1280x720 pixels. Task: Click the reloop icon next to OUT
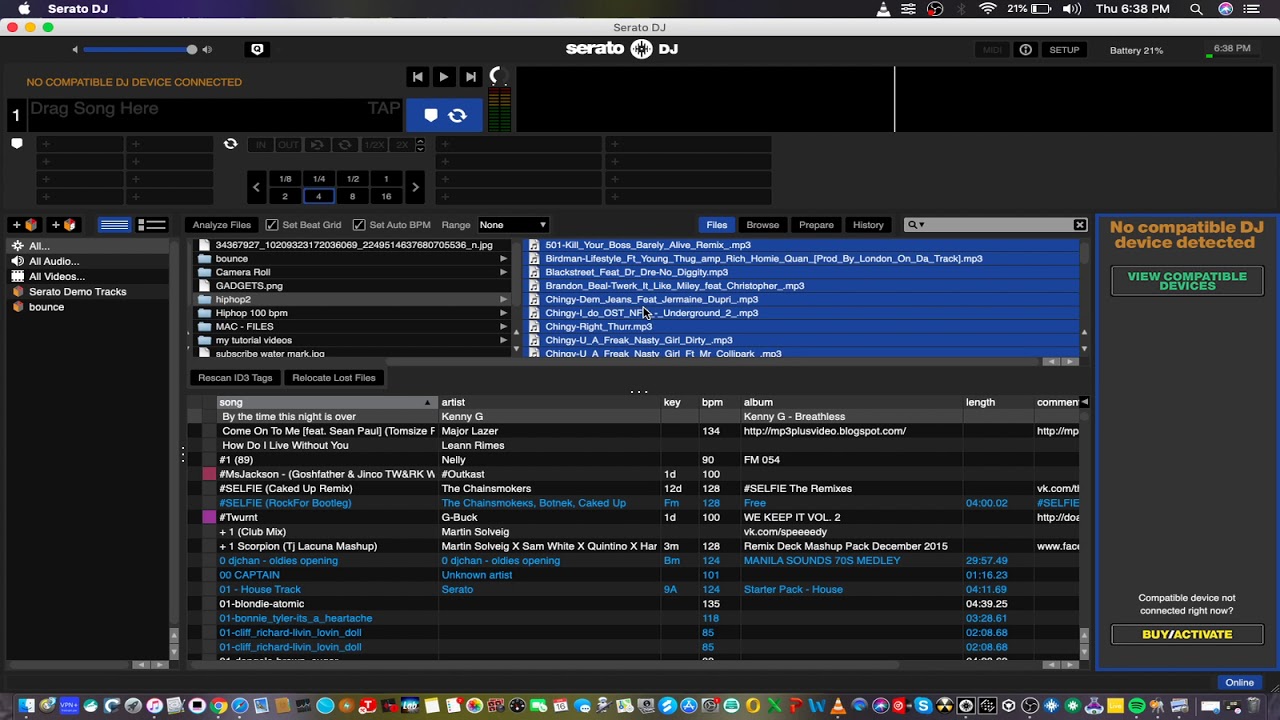click(x=317, y=145)
